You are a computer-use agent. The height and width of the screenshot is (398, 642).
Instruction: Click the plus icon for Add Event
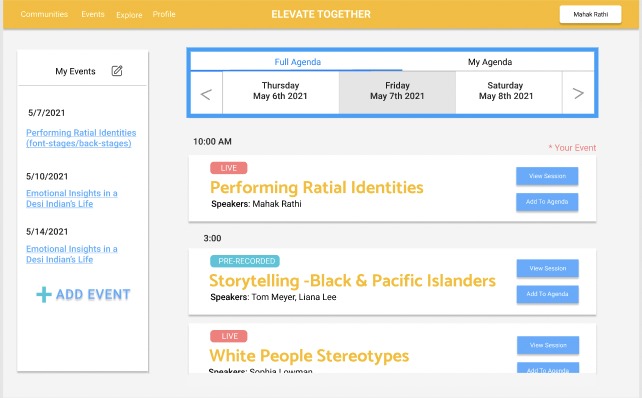(x=44, y=294)
